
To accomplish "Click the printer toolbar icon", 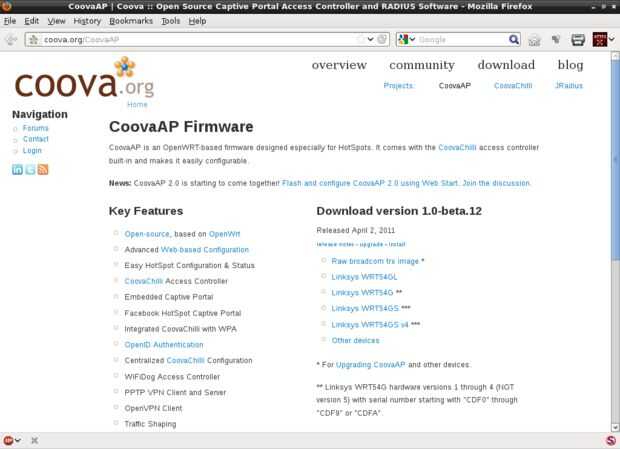I will pyautogui.click(x=578, y=40).
